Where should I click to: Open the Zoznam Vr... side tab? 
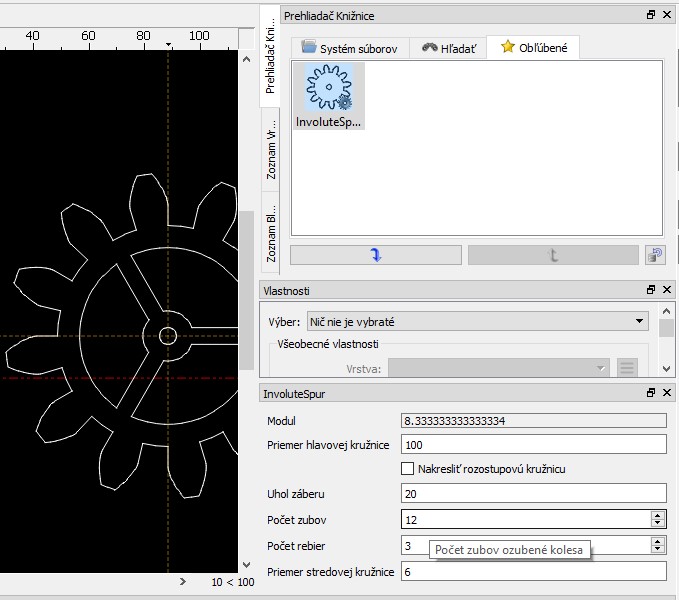[x=271, y=155]
